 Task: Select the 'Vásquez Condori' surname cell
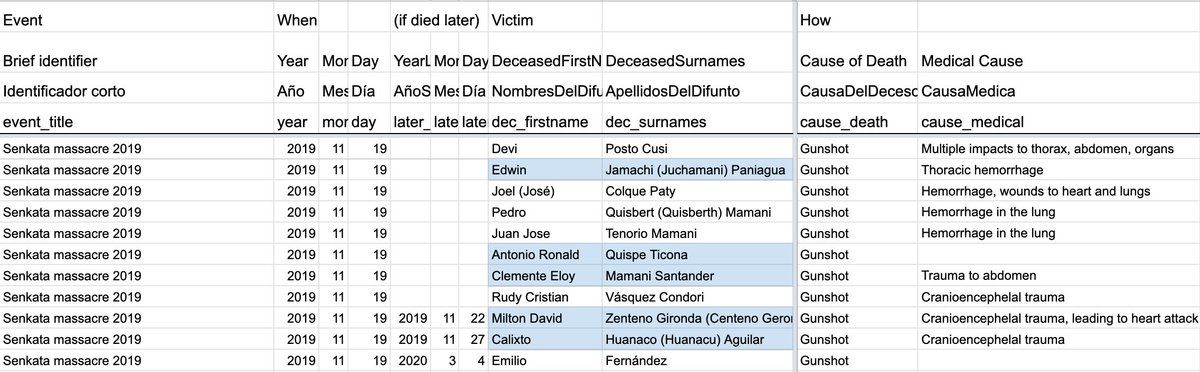click(x=697, y=297)
